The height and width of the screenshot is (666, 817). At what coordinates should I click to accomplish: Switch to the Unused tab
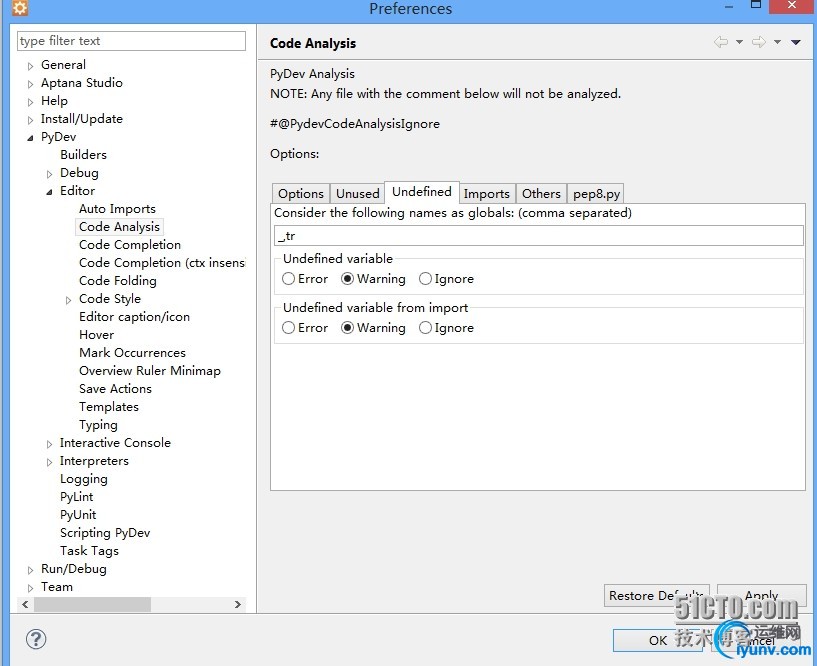coord(357,193)
